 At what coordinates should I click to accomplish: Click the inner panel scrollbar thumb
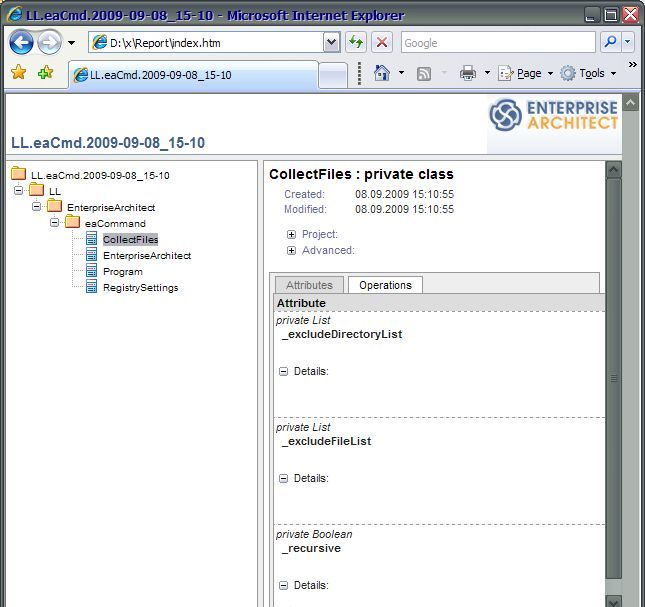tap(613, 378)
